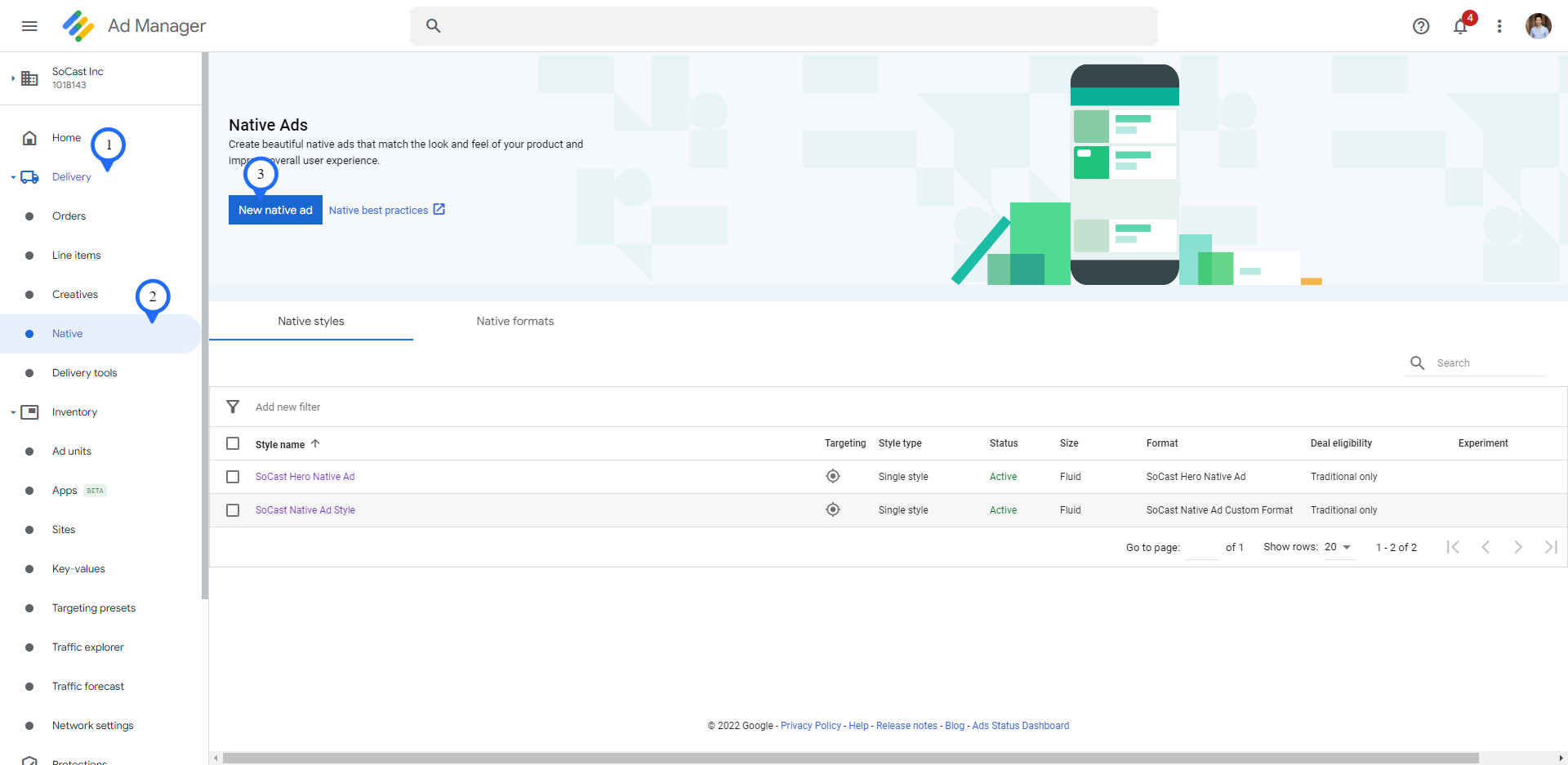The height and width of the screenshot is (765, 1568).
Task: Collapse the Inventory section in sidebar
Action: click(x=13, y=412)
